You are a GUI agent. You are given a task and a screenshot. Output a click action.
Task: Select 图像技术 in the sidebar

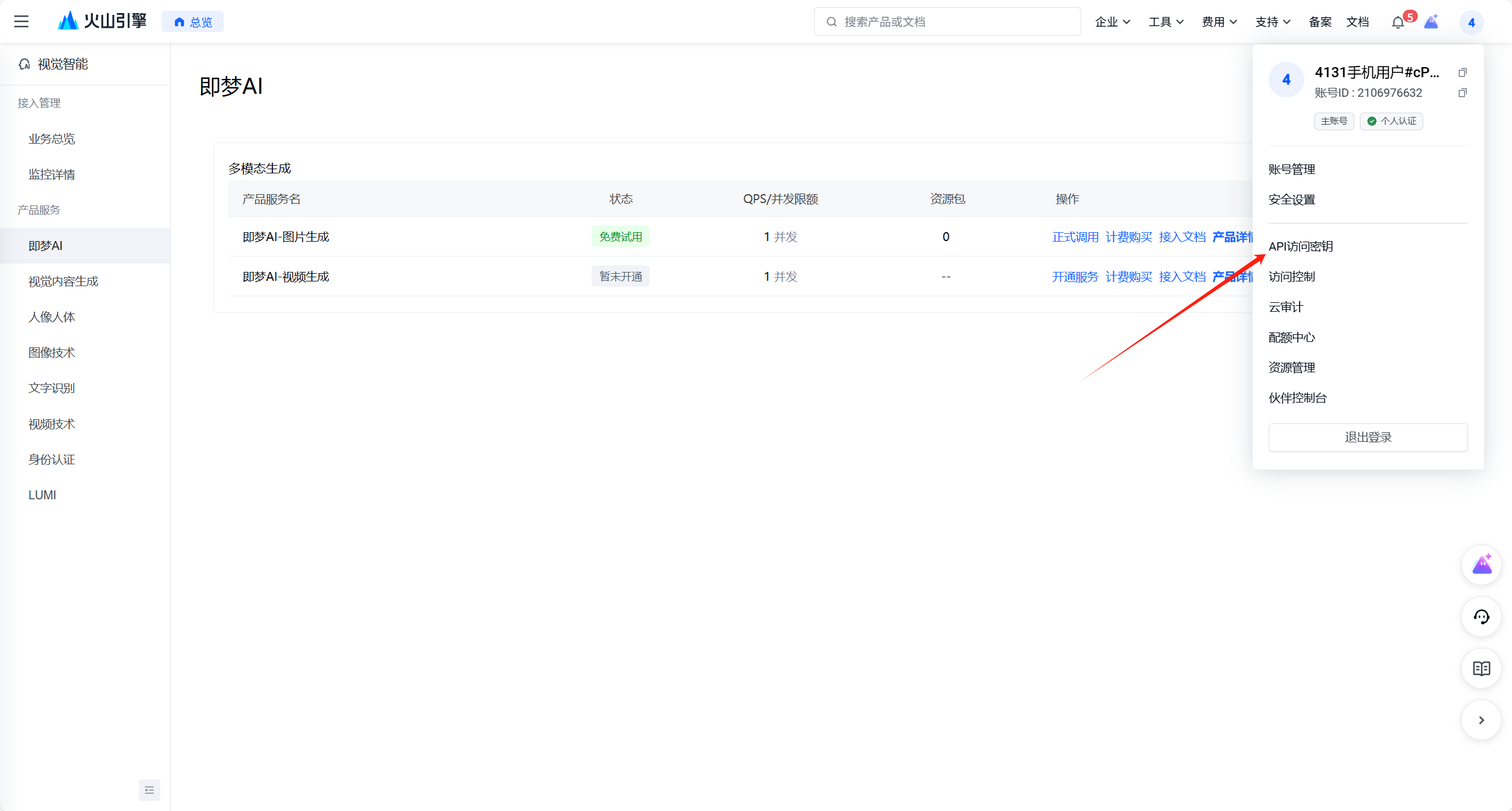tap(52, 353)
